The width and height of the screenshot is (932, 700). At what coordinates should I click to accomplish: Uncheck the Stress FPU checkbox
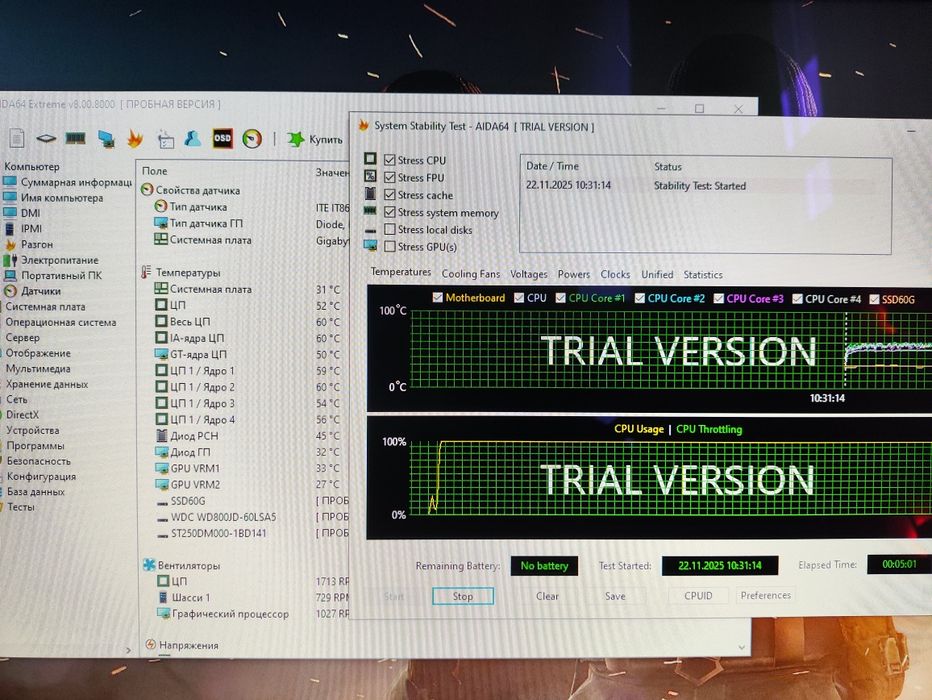[390, 177]
